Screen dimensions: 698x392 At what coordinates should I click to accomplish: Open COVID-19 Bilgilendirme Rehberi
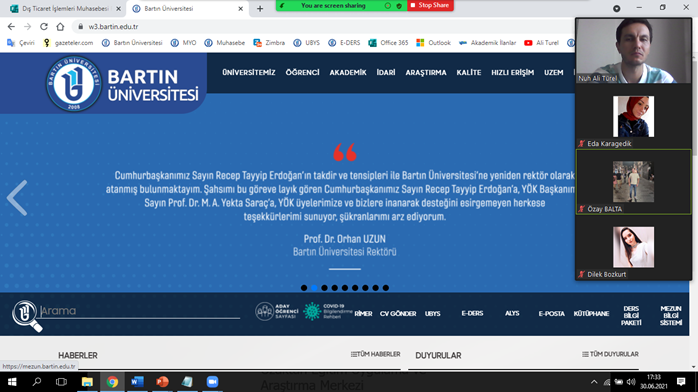[328, 311]
